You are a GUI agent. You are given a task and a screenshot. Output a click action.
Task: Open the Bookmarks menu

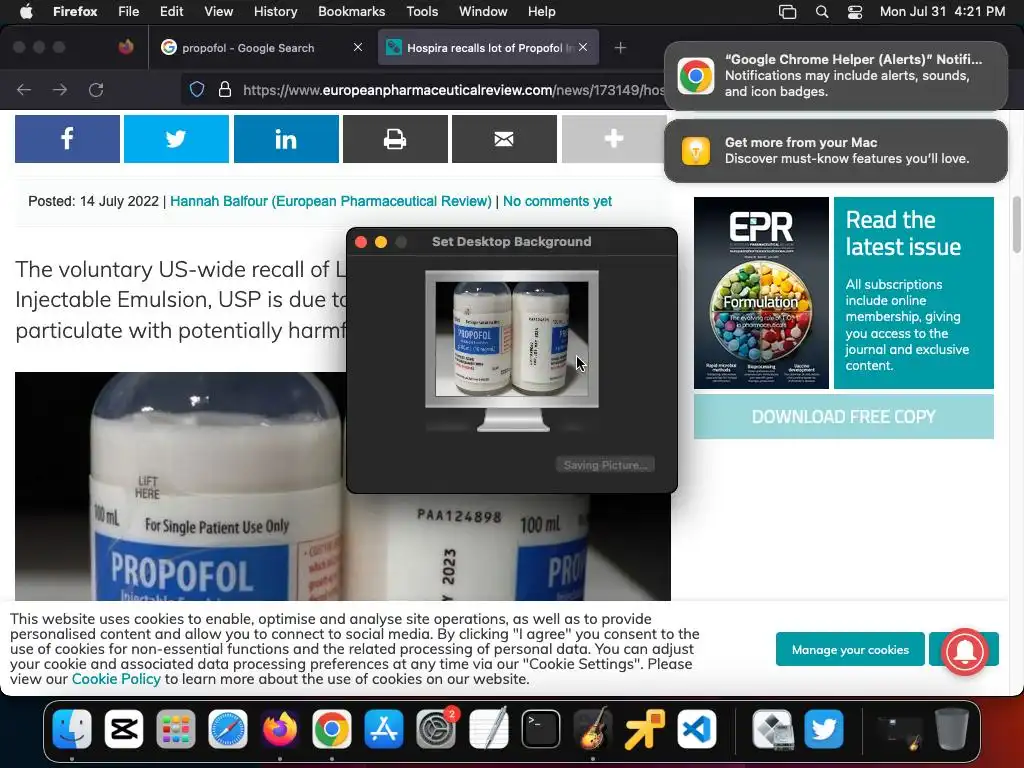[351, 12]
